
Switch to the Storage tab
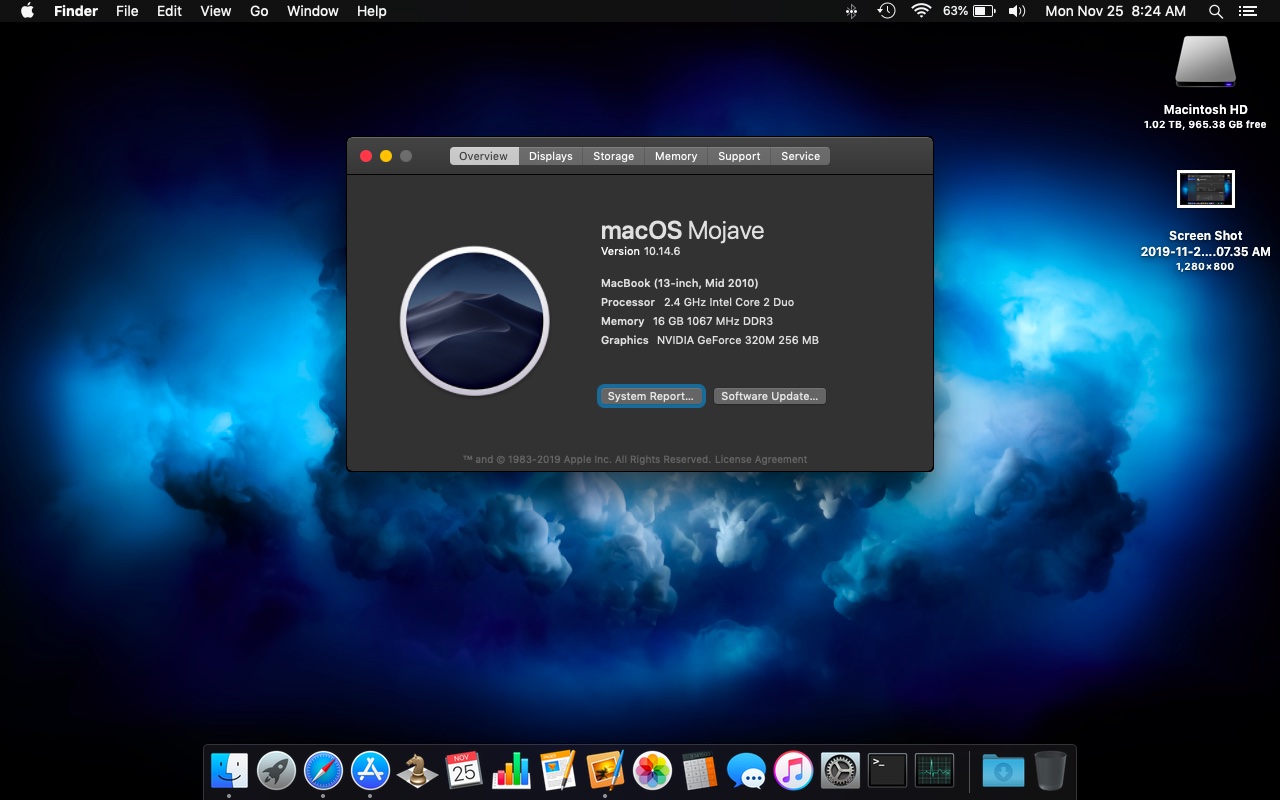[x=613, y=156]
